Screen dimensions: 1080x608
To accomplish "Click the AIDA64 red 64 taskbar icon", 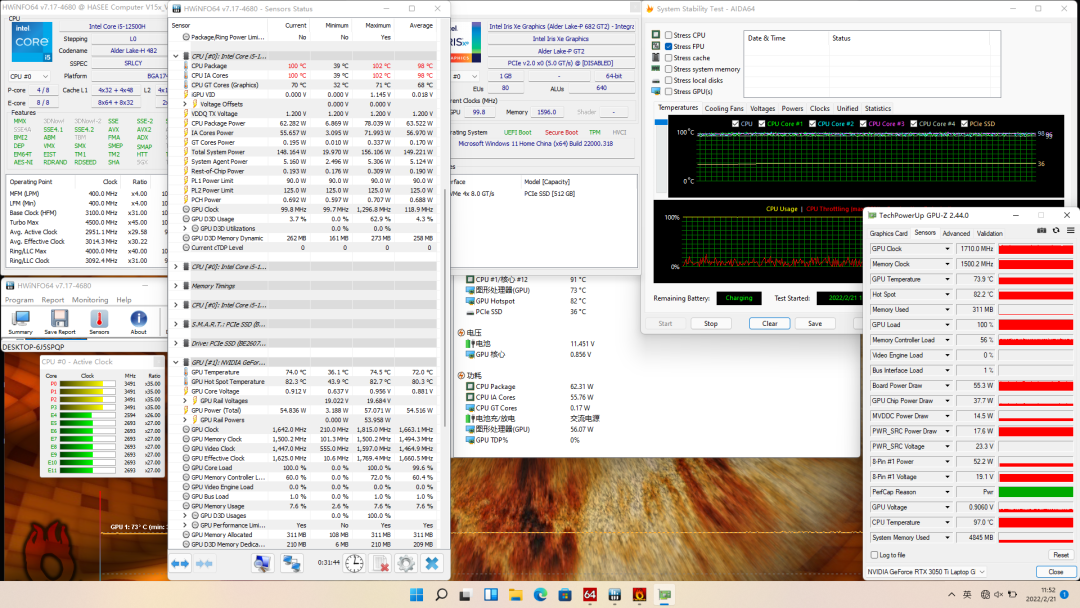I will tap(590, 595).
